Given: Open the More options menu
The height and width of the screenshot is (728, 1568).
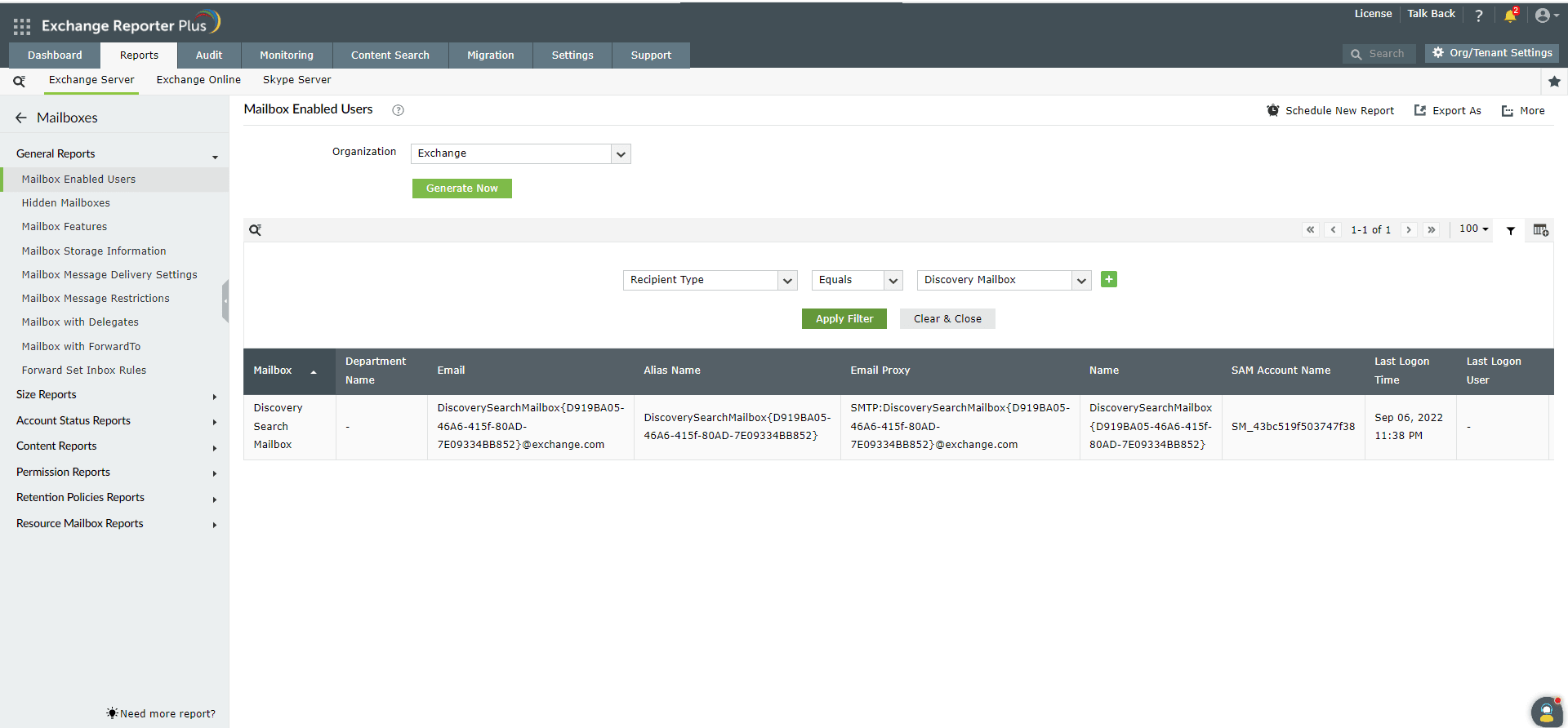Looking at the screenshot, I should pyautogui.click(x=1523, y=111).
